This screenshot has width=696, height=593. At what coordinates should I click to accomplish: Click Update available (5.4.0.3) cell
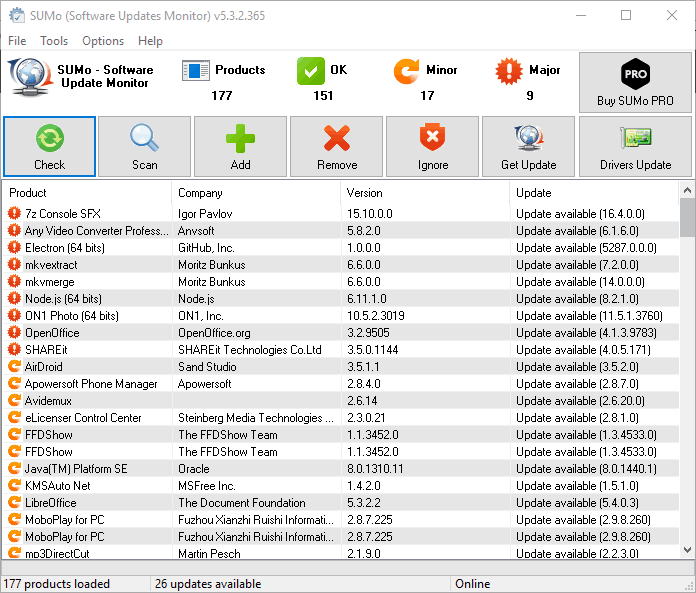(x=577, y=502)
